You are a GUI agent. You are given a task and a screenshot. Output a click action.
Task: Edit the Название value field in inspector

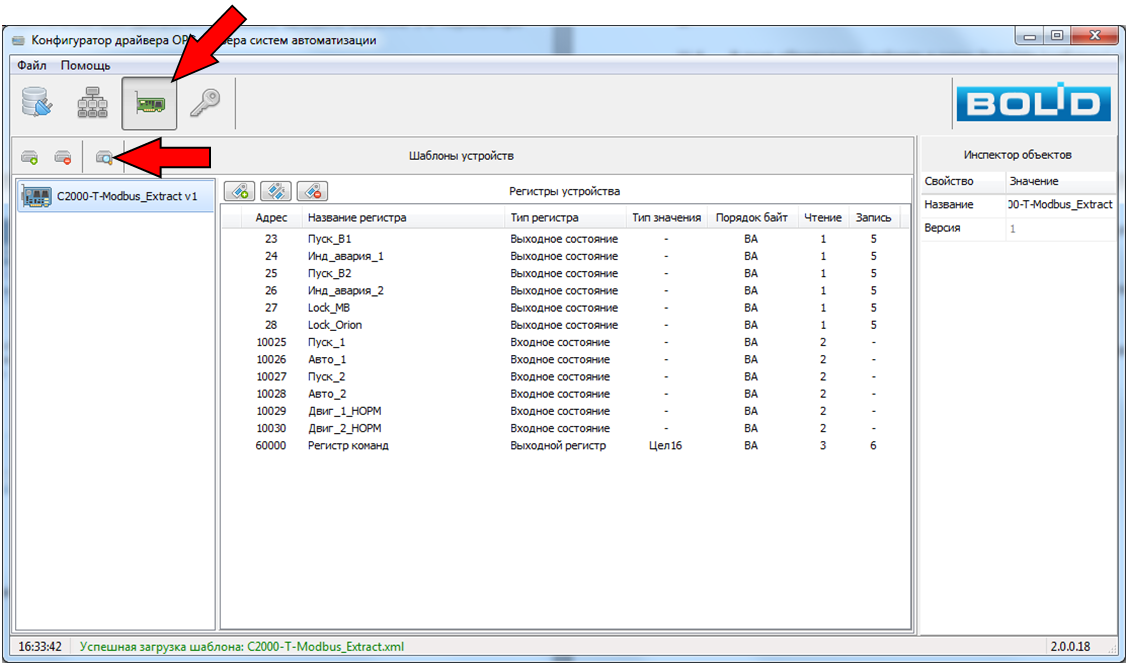pyautogui.click(x=1059, y=204)
